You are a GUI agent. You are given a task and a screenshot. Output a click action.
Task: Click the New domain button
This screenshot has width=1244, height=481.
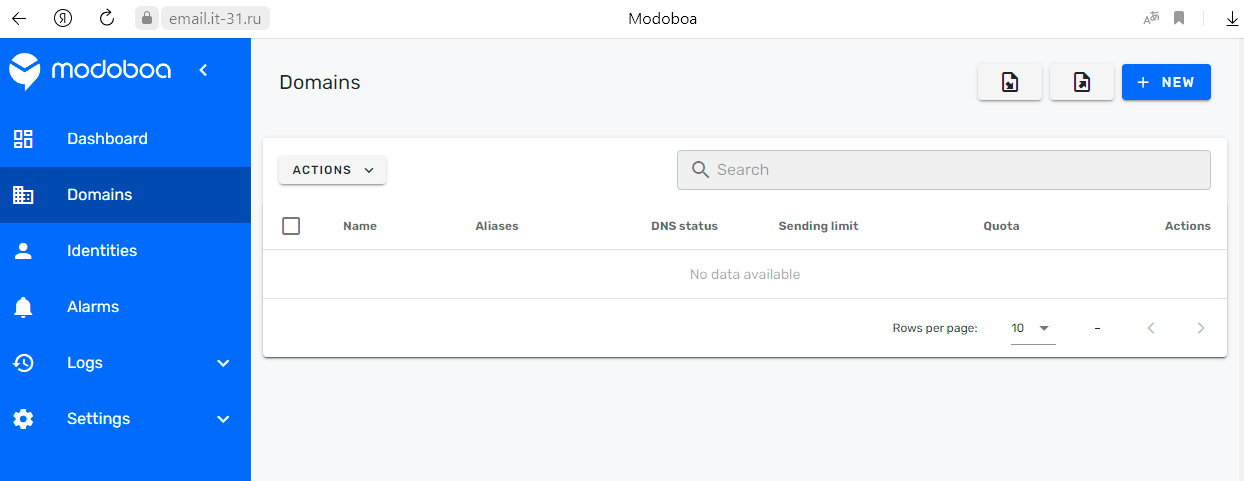coord(1166,83)
